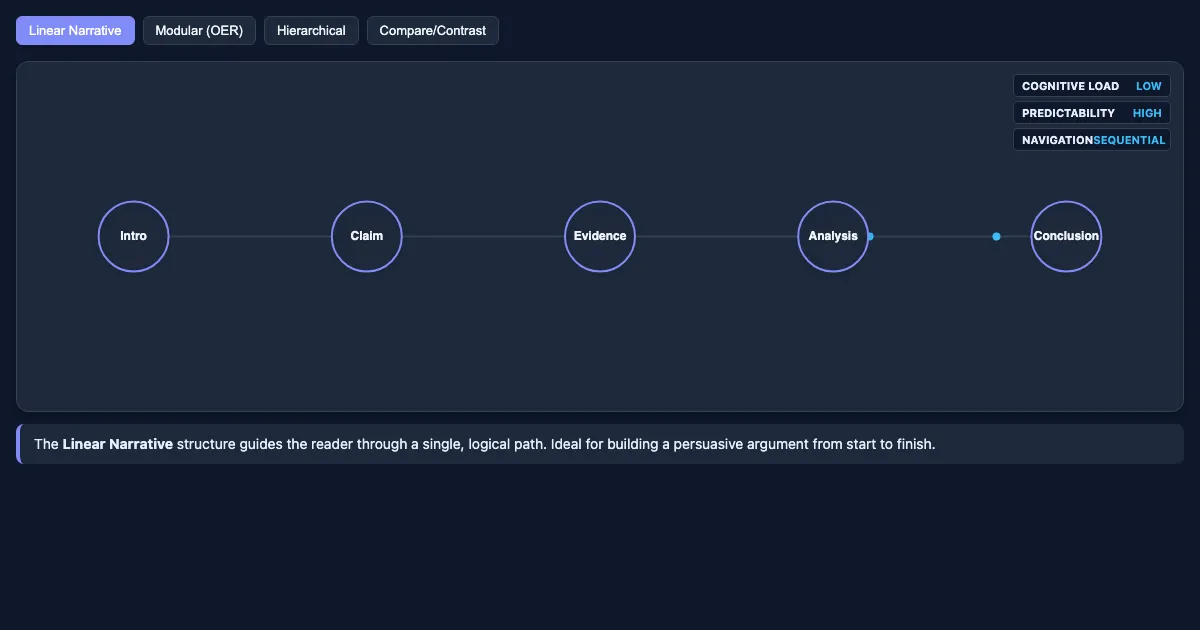This screenshot has height=630, width=1200.
Task: Click the blue dot next to Analysis node
Action: [870, 236]
